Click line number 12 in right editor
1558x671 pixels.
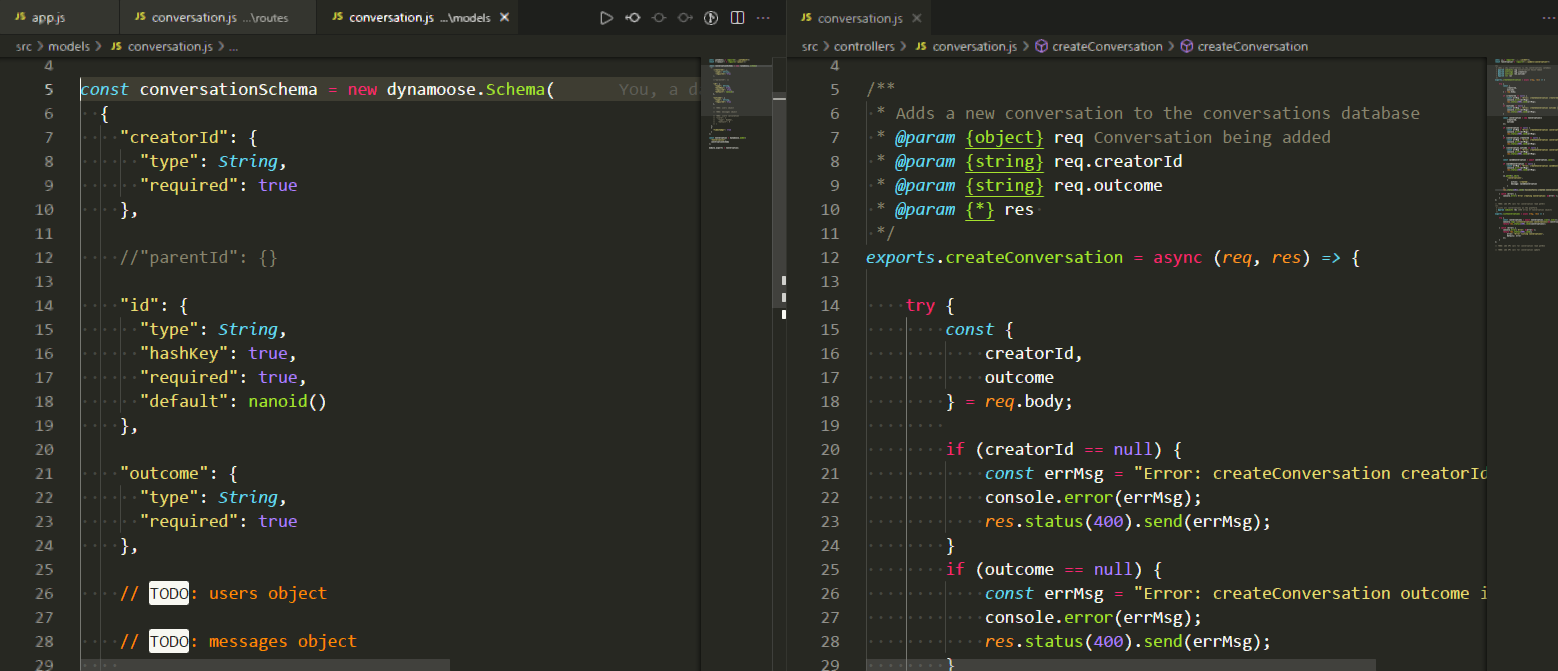[829, 257]
